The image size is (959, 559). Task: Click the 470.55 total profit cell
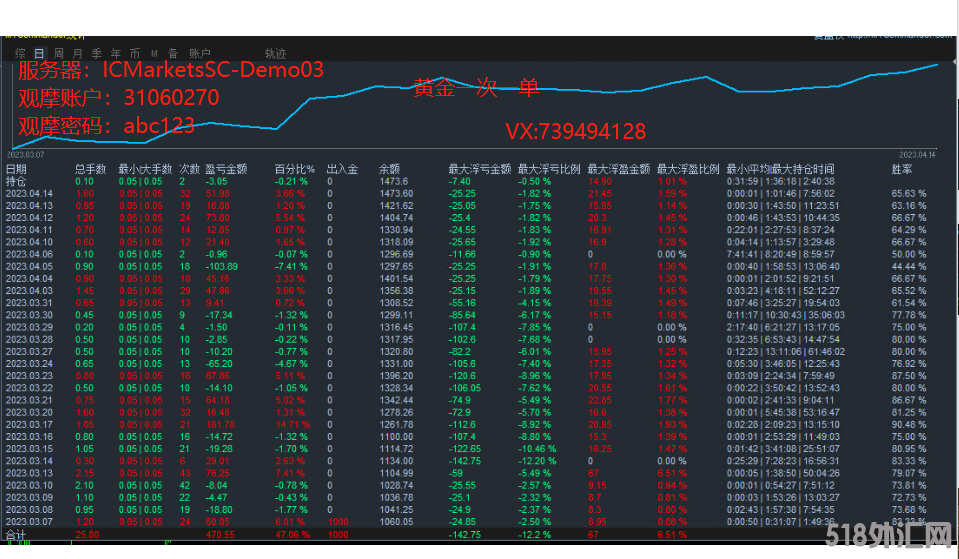pos(220,535)
